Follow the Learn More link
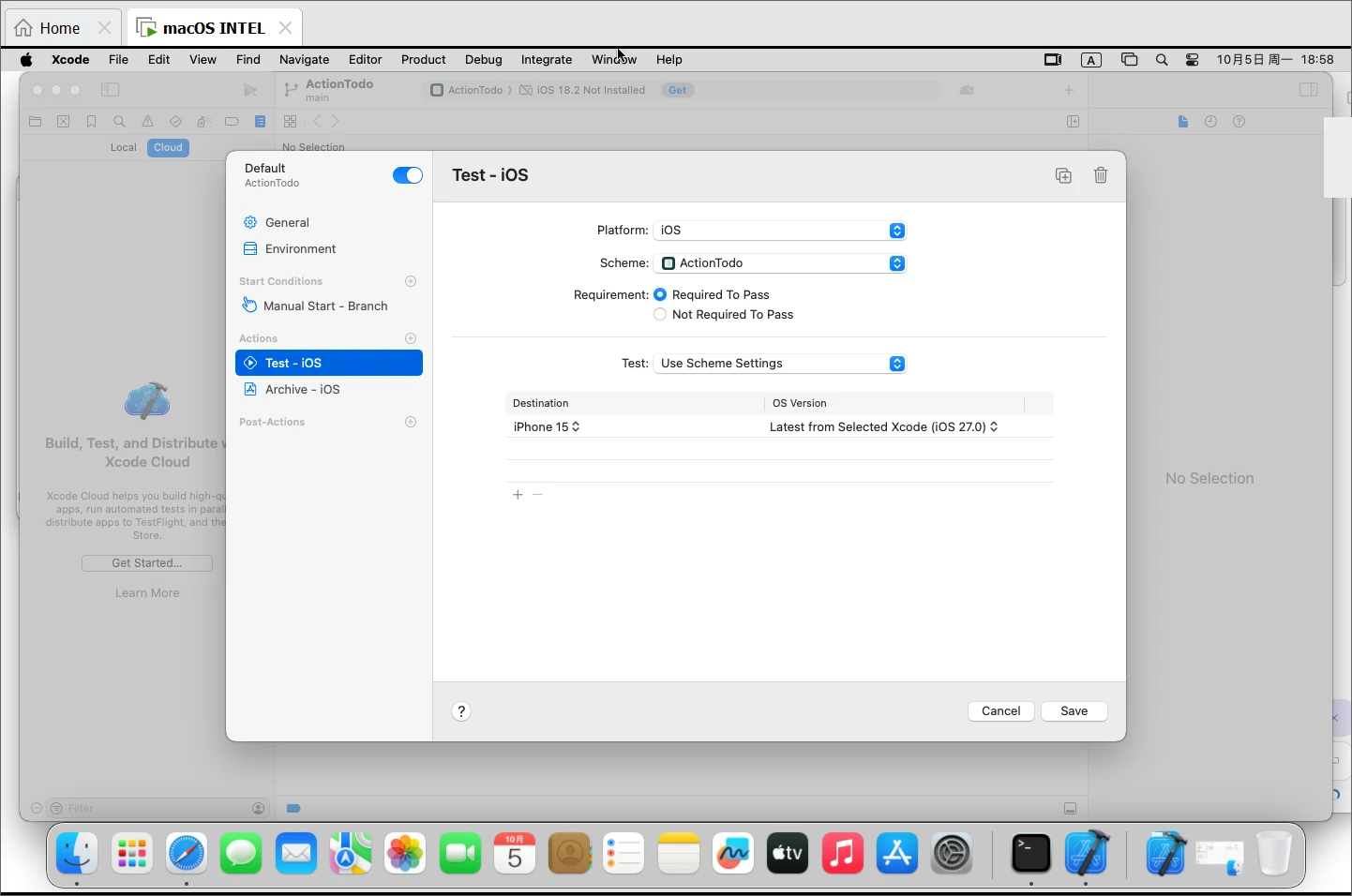This screenshot has width=1352, height=896. (147, 593)
